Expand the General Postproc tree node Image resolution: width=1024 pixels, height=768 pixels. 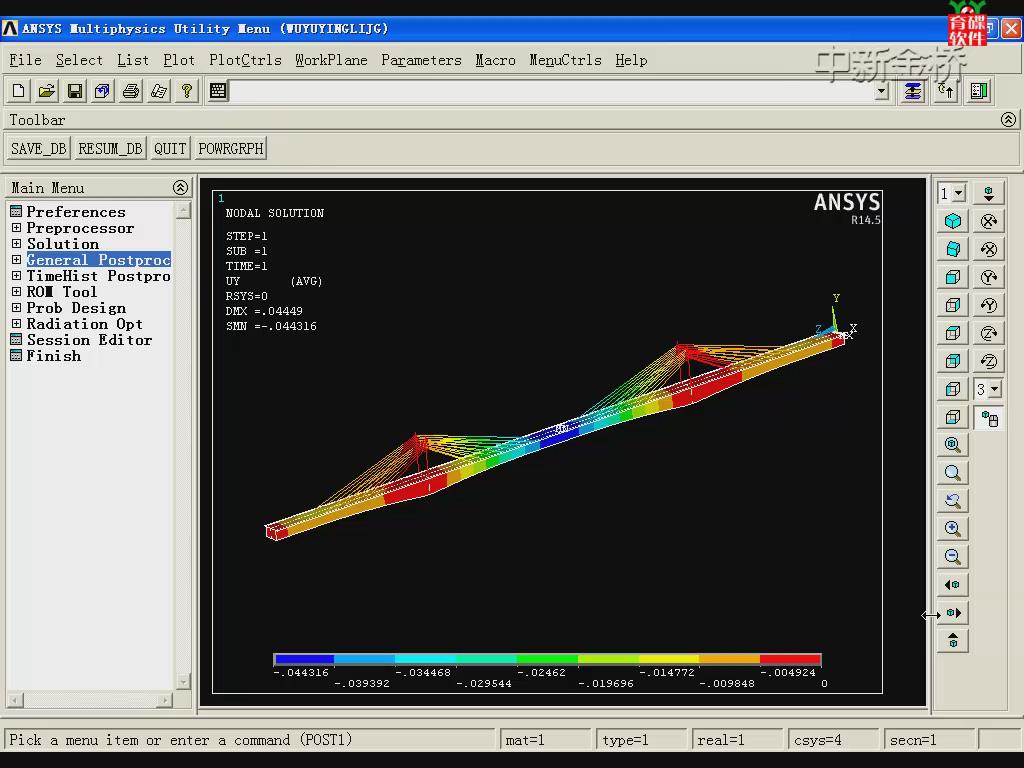(16, 260)
